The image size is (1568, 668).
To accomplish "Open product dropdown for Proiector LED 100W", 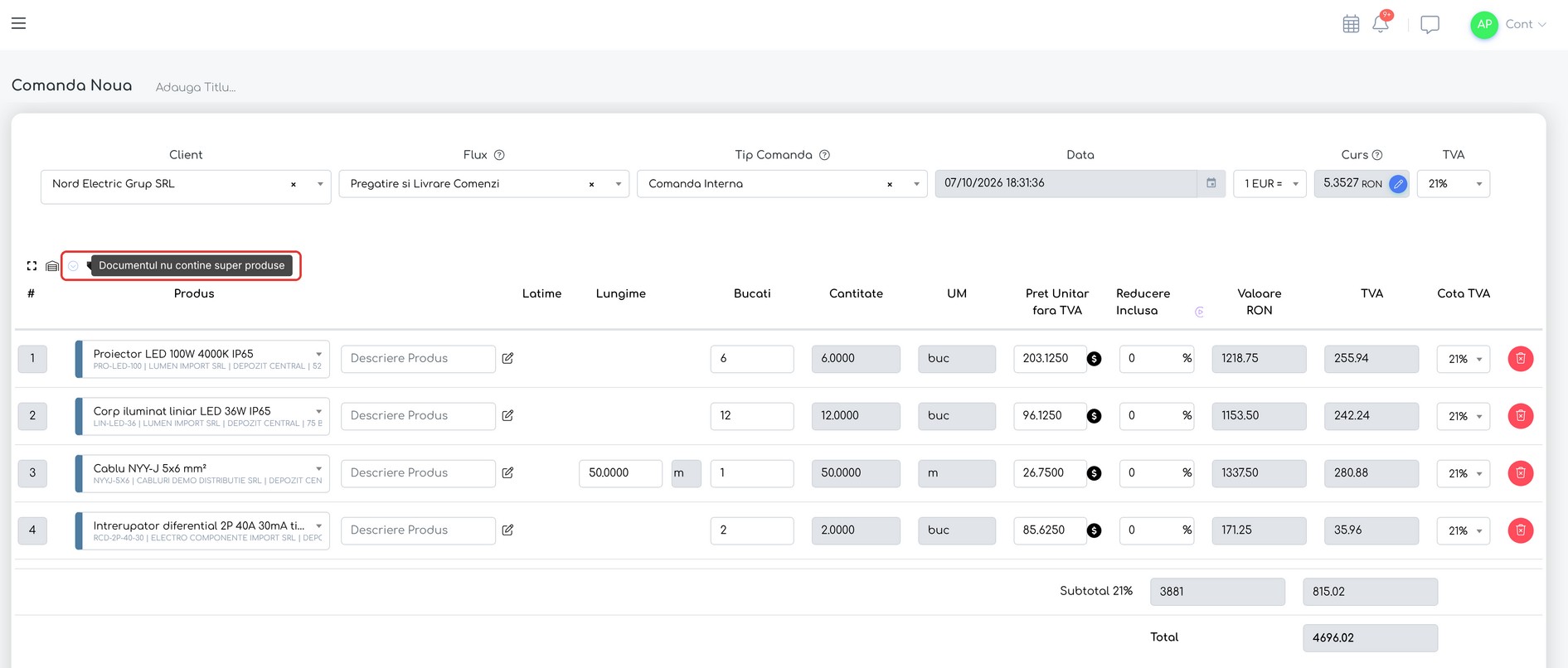I will click(318, 354).
